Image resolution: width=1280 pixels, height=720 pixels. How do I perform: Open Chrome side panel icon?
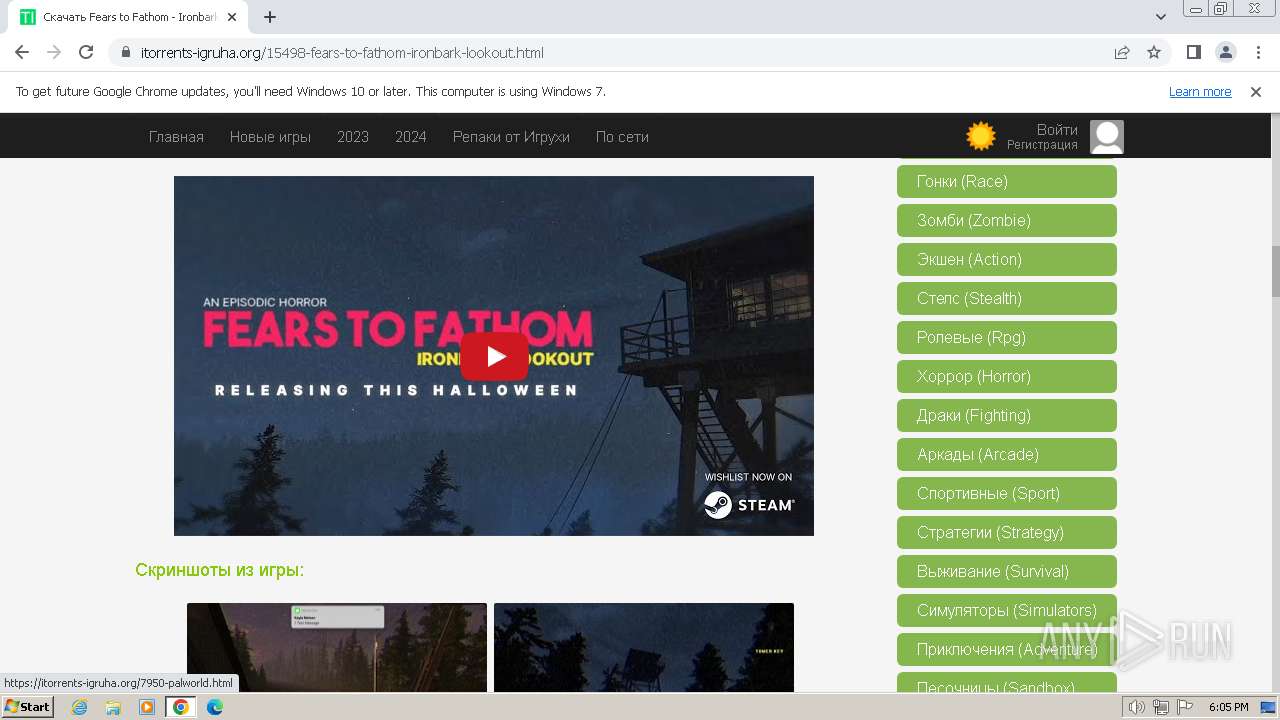click(x=1193, y=52)
